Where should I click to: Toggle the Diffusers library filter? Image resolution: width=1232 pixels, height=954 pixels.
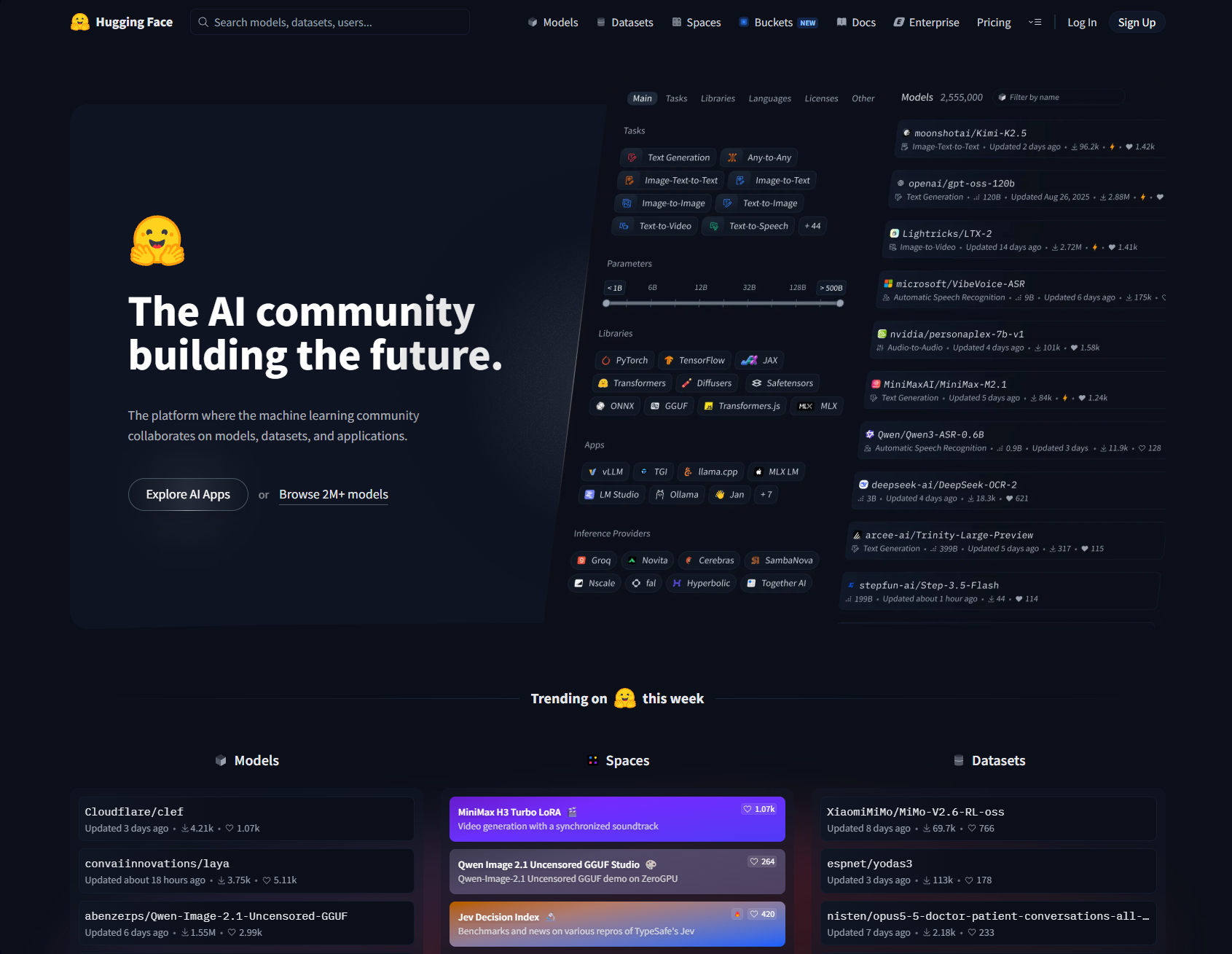(x=707, y=383)
